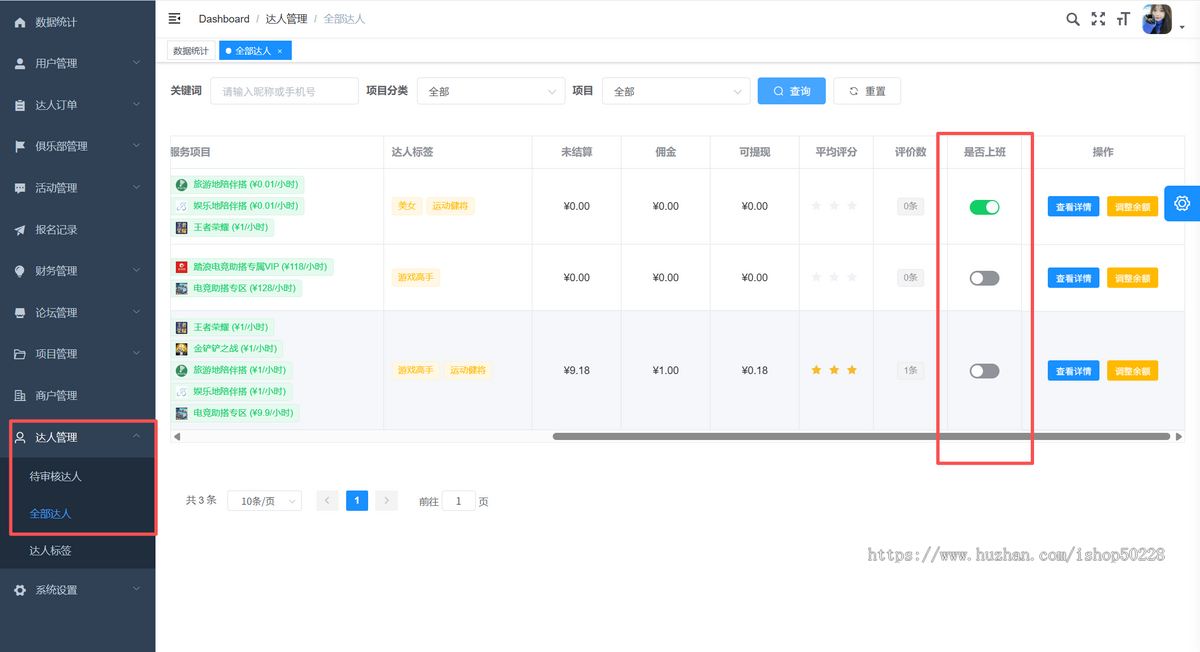Click the gear icon beside 系统设置

click(20, 590)
